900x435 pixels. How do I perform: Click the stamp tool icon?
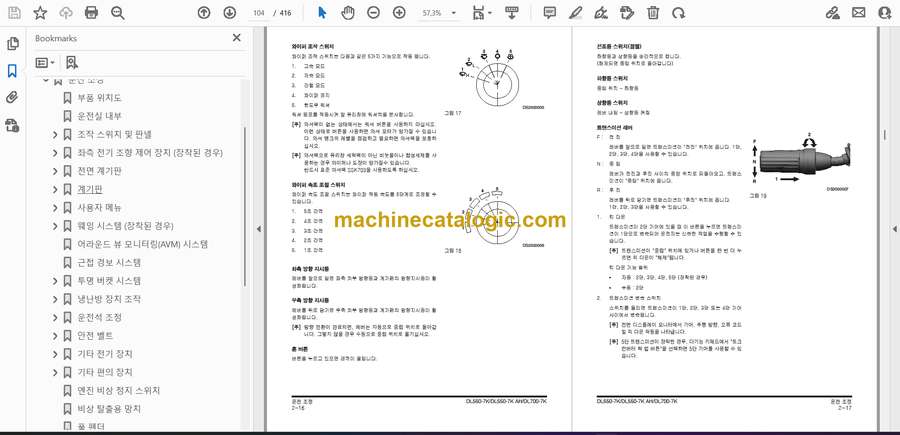click(627, 13)
